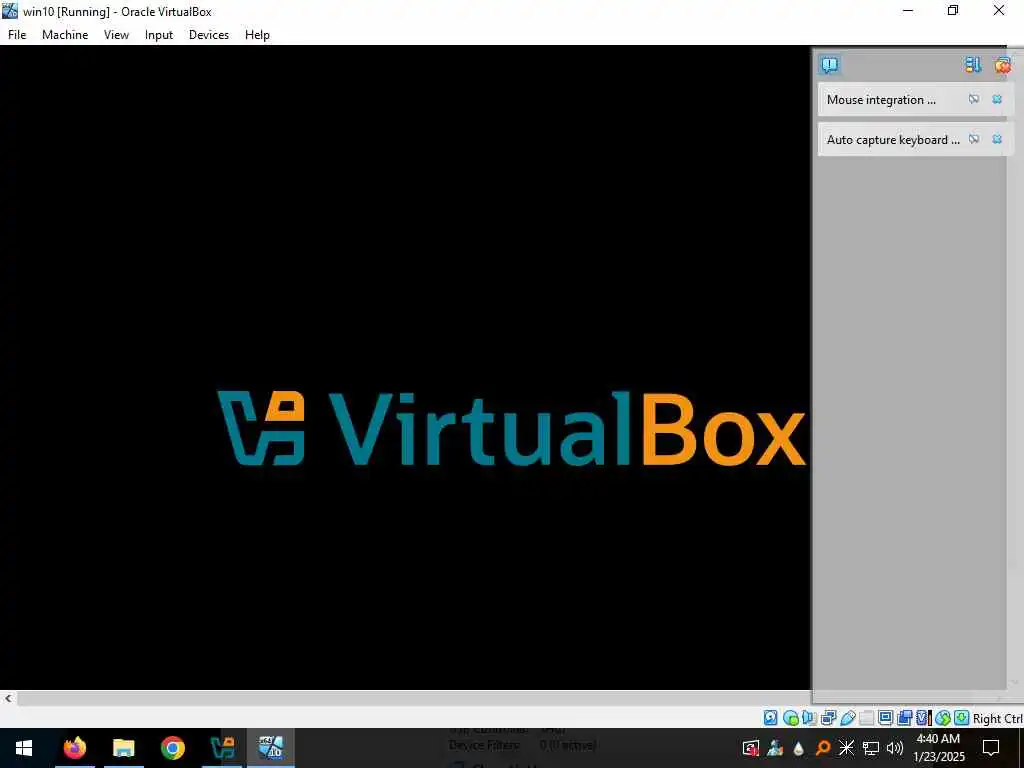Click the optical disk status icon
This screenshot has width=1024, height=768.
pyautogui.click(x=791, y=718)
